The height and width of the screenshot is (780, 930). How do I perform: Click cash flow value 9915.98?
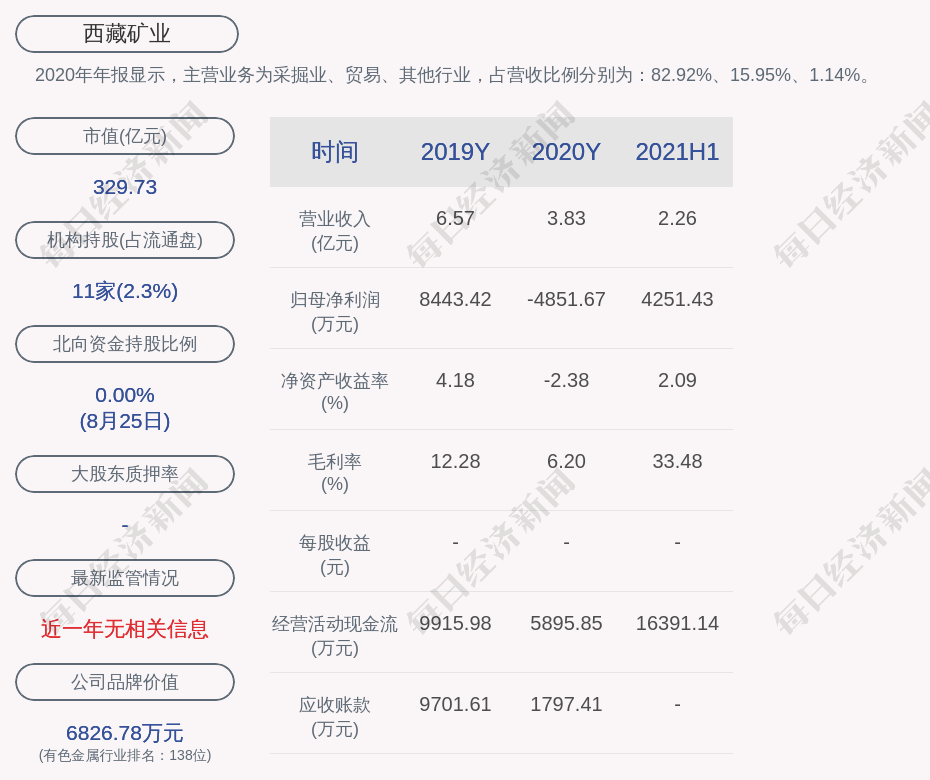click(455, 623)
